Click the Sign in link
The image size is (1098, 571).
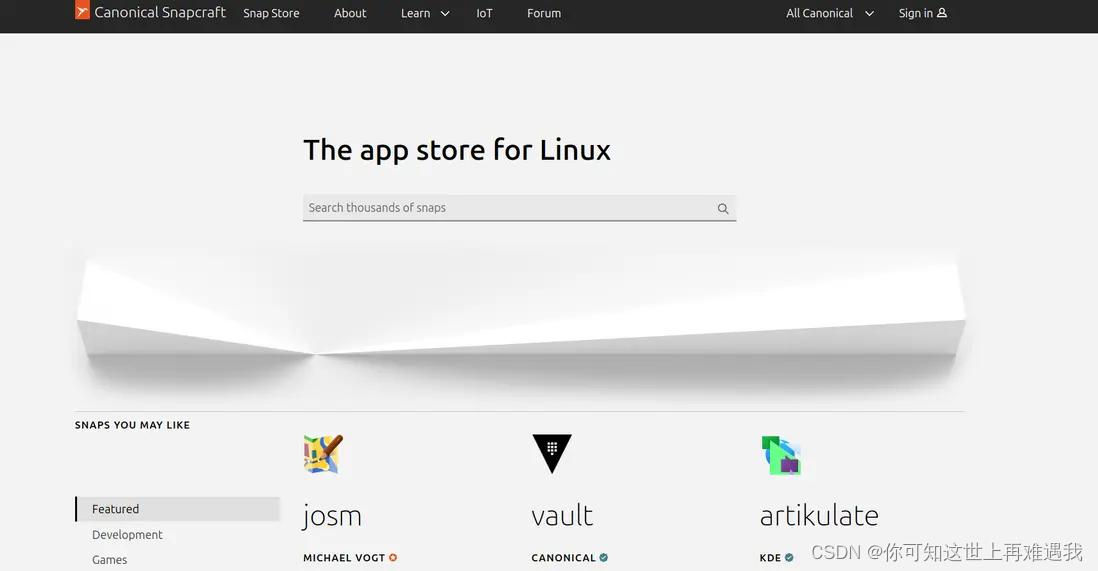pos(922,13)
